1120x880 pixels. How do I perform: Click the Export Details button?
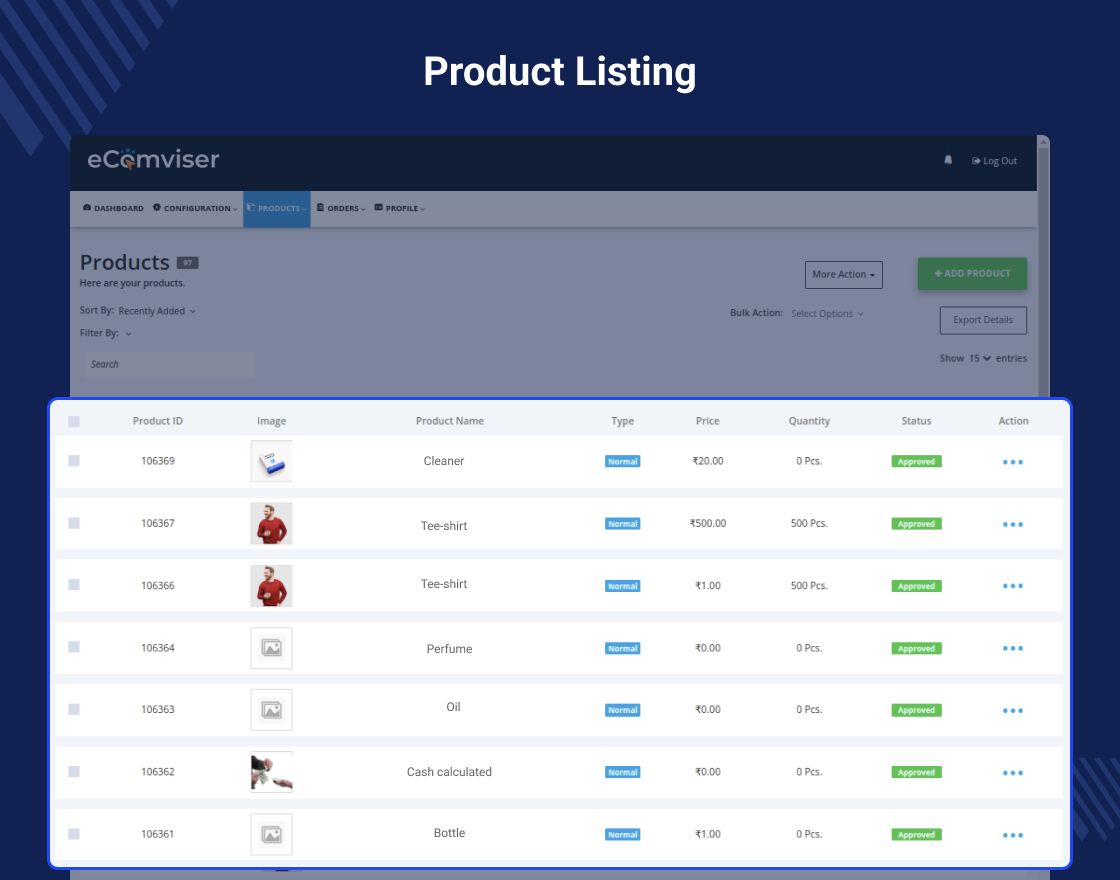pos(983,320)
